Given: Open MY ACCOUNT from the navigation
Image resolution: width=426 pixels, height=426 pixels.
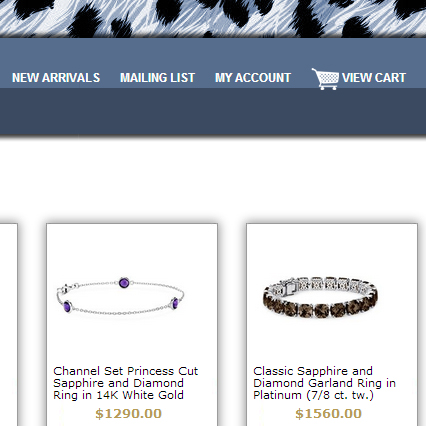Looking at the screenshot, I should [253, 78].
